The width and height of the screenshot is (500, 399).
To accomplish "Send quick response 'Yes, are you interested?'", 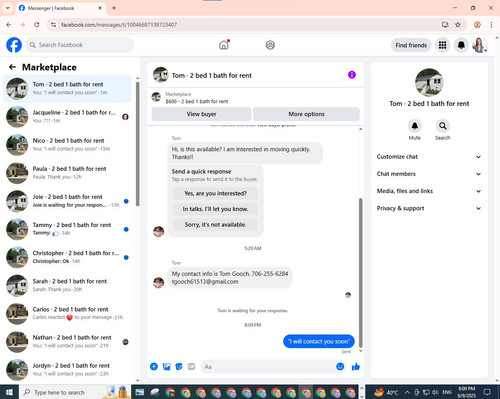I will (215, 193).
